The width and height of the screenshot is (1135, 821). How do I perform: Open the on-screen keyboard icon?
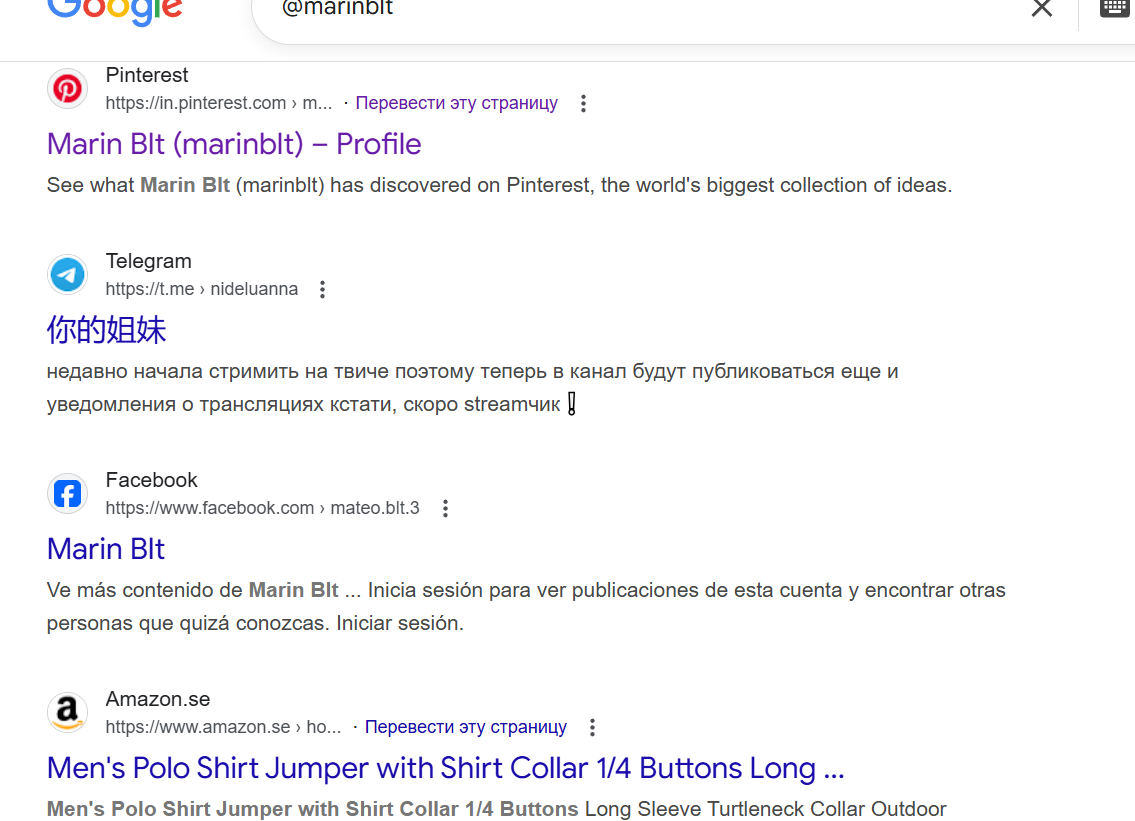(1115, 8)
